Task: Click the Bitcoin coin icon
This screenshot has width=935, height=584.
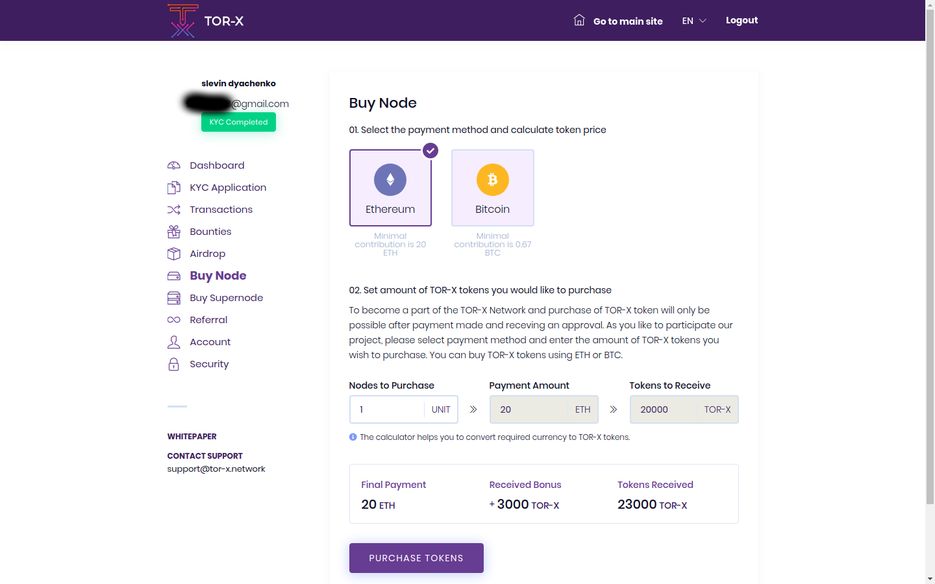Action: pos(493,180)
